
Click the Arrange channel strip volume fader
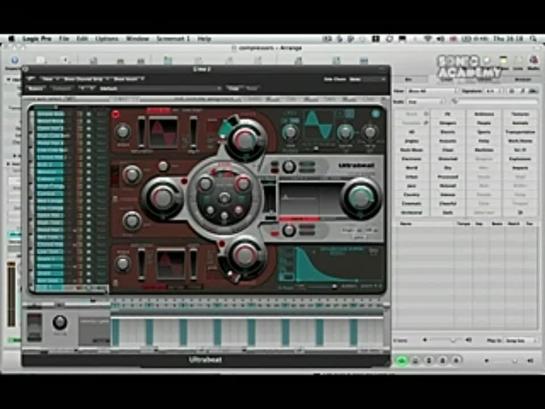(11, 295)
